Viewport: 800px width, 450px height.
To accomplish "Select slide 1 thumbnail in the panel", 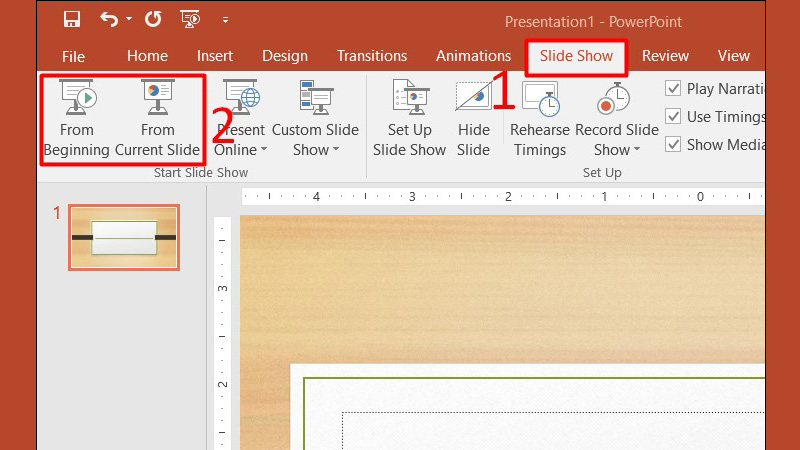I will (124, 237).
